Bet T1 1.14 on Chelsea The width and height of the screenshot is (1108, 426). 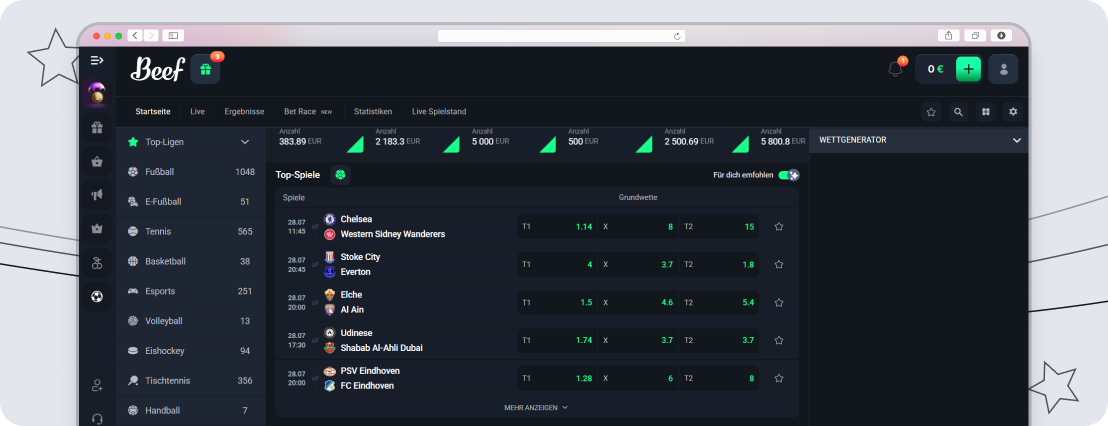tap(558, 227)
